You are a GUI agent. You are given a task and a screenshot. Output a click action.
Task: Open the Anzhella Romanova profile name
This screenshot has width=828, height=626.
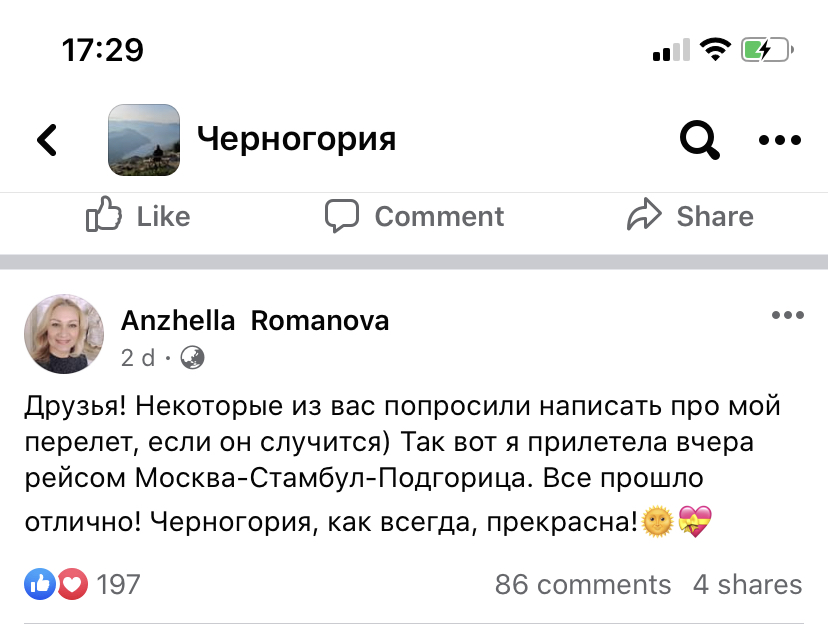tap(255, 321)
